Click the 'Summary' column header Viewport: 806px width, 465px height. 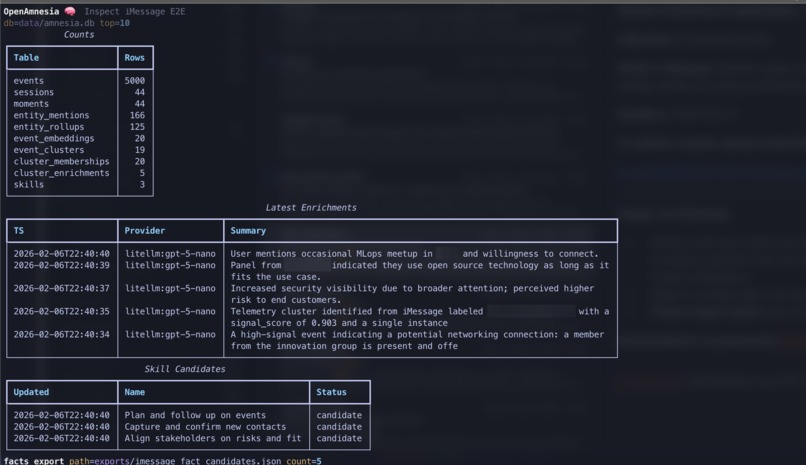point(248,231)
